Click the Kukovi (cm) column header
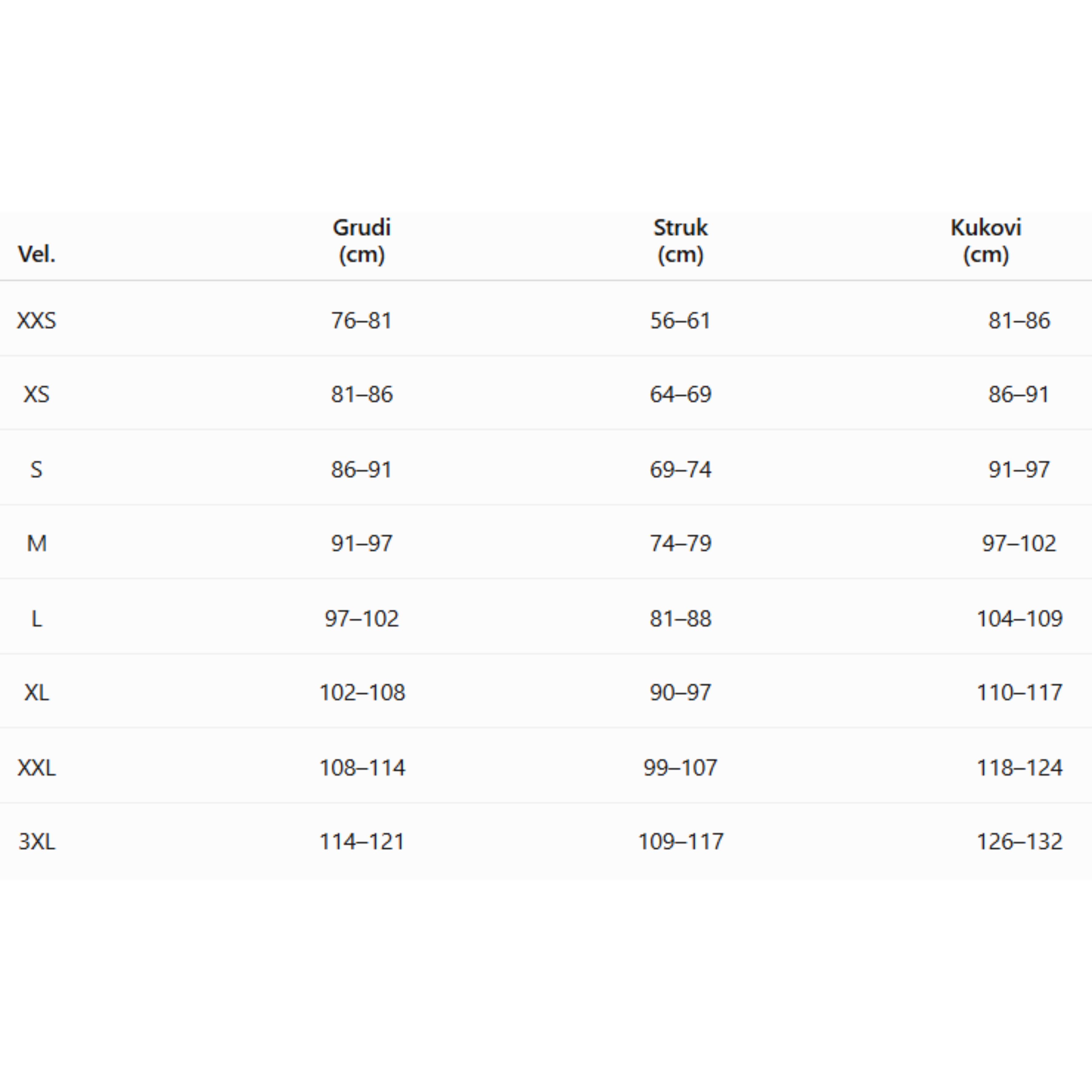The height and width of the screenshot is (1092, 1092). [x=986, y=241]
